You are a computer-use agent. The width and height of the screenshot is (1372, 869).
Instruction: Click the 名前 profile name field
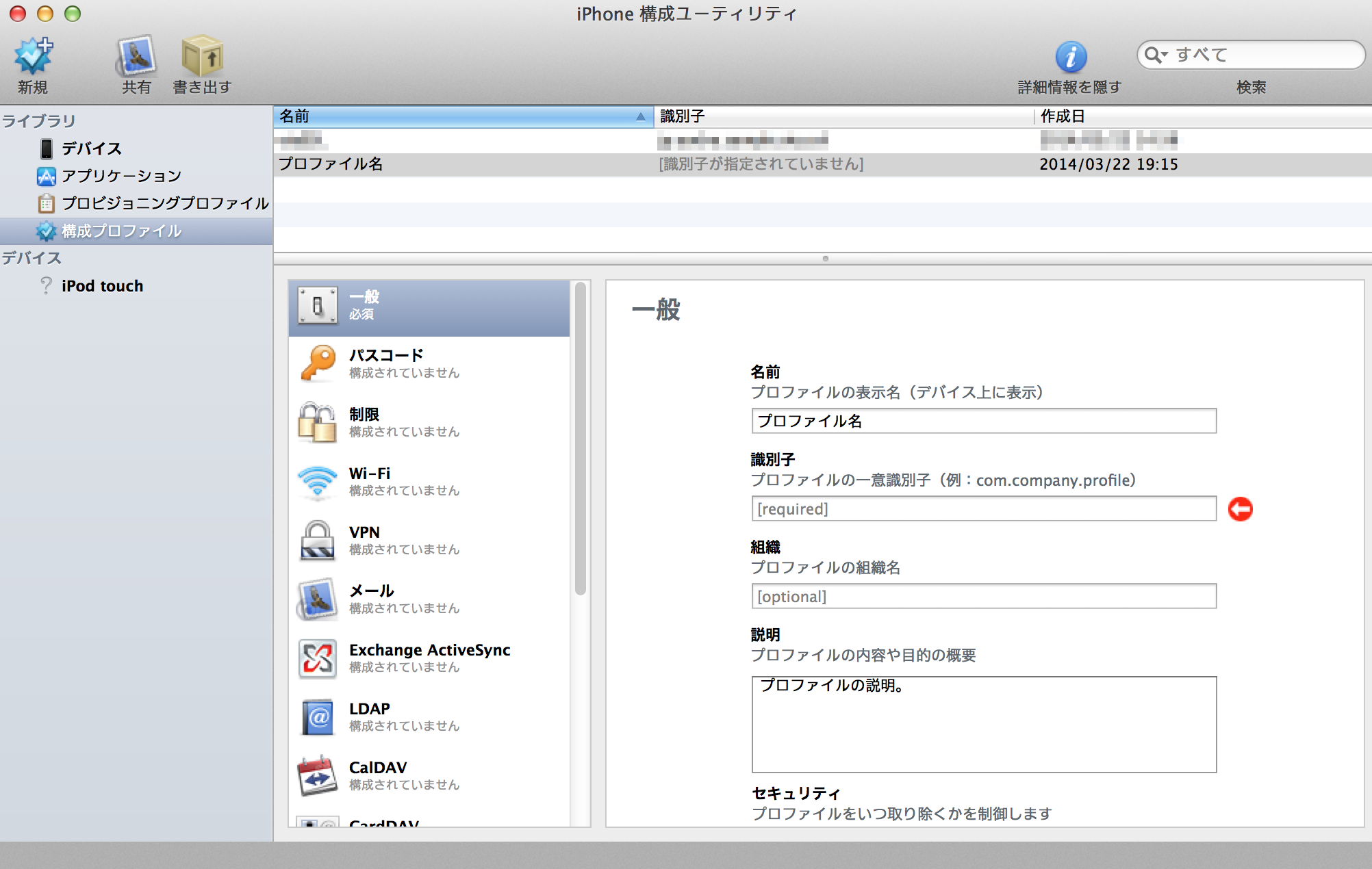pyautogui.click(x=984, y=421)
